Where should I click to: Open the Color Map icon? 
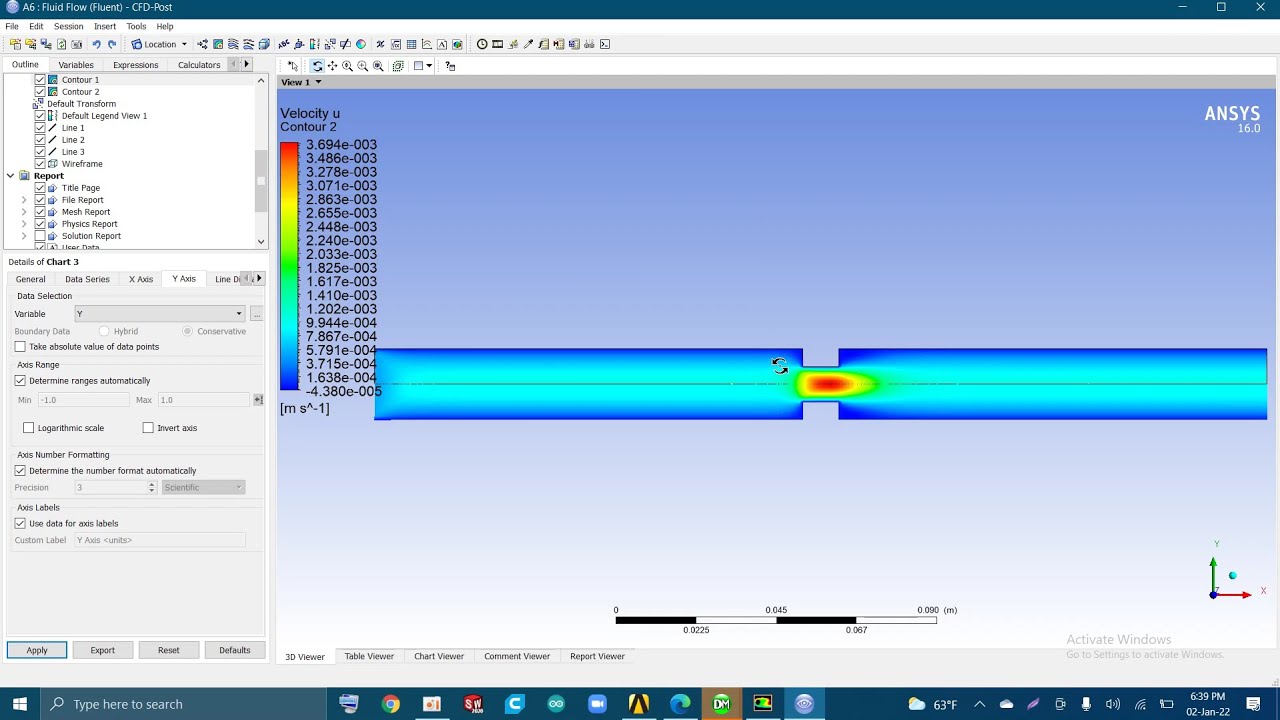pyautogui.click(x=361, y=44)
